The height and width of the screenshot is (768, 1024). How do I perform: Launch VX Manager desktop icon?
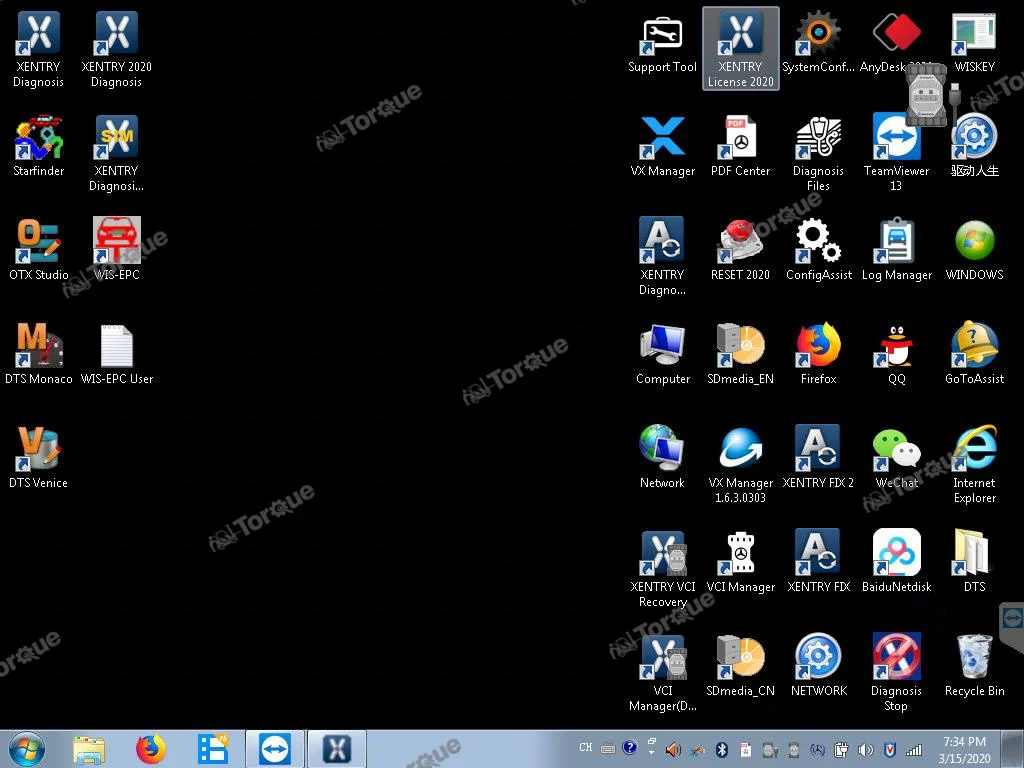click(x=662, y=146)
